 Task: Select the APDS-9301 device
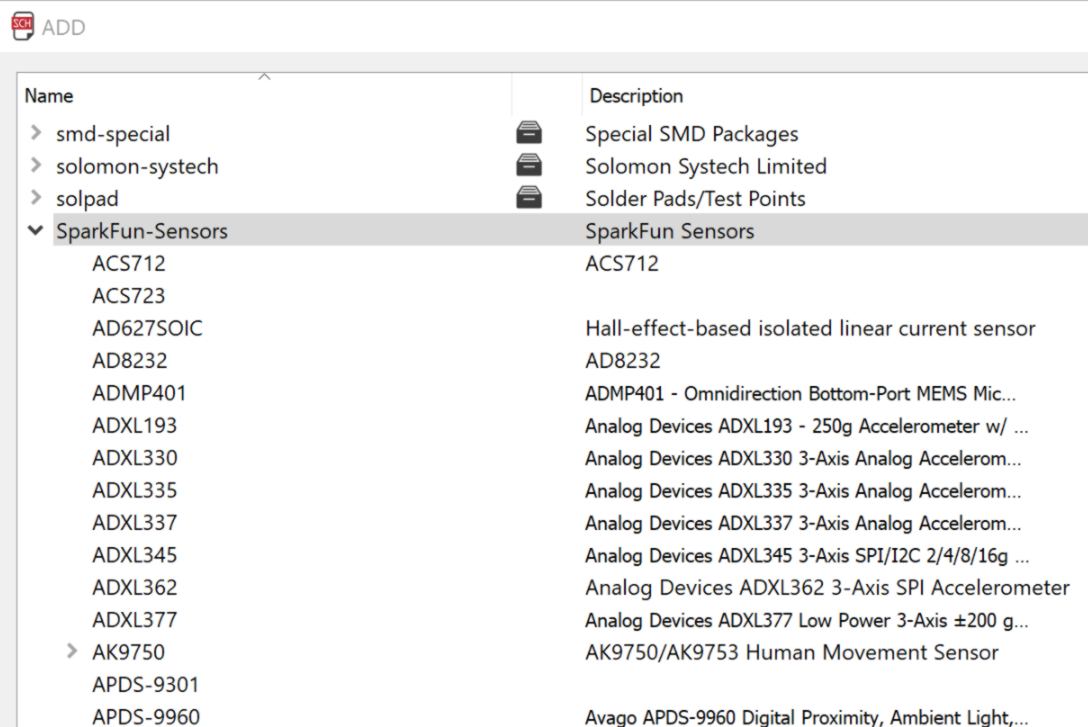145,684
